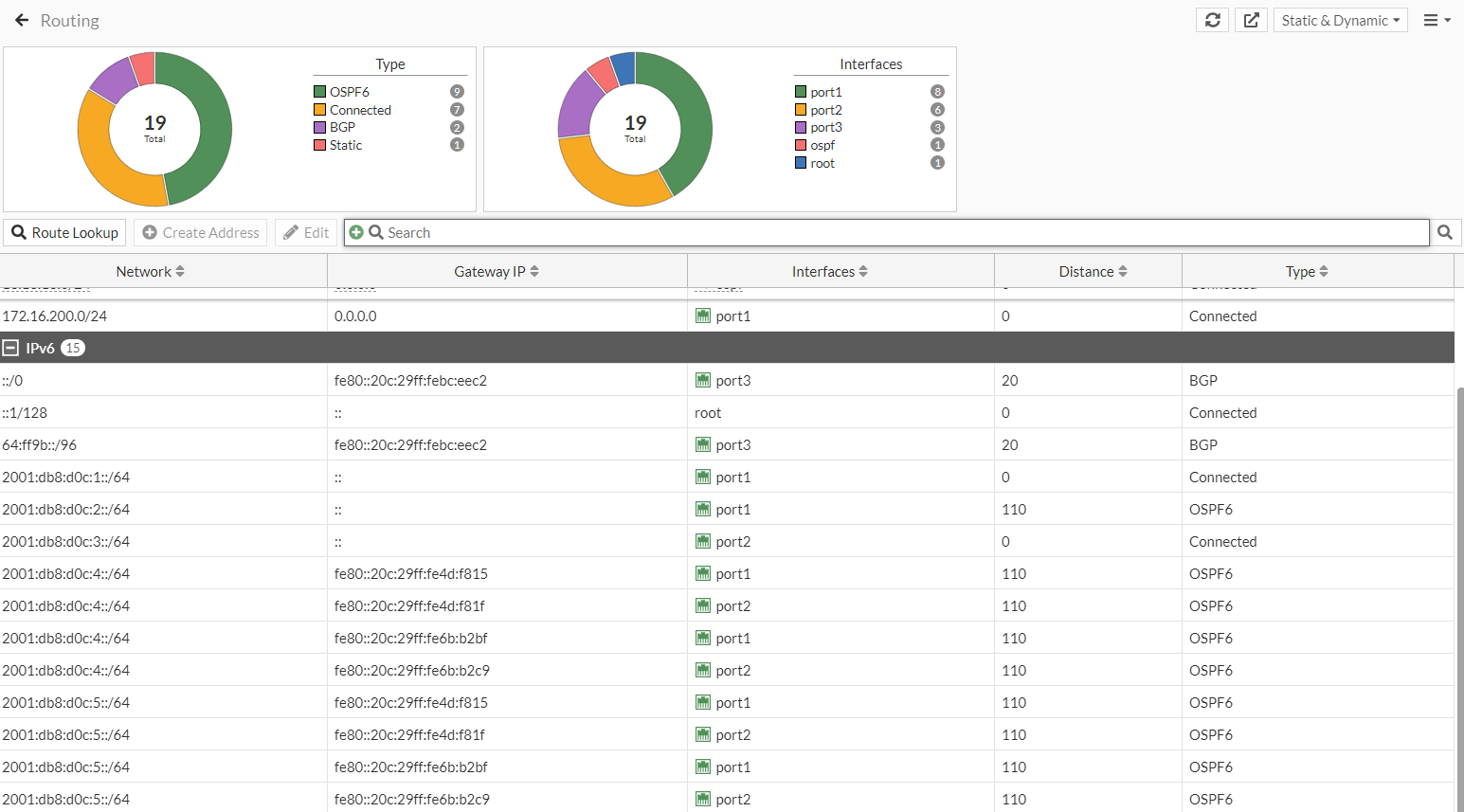Select the Edit pencil icon
This screenshot has width=1464, height=812.
305,232
